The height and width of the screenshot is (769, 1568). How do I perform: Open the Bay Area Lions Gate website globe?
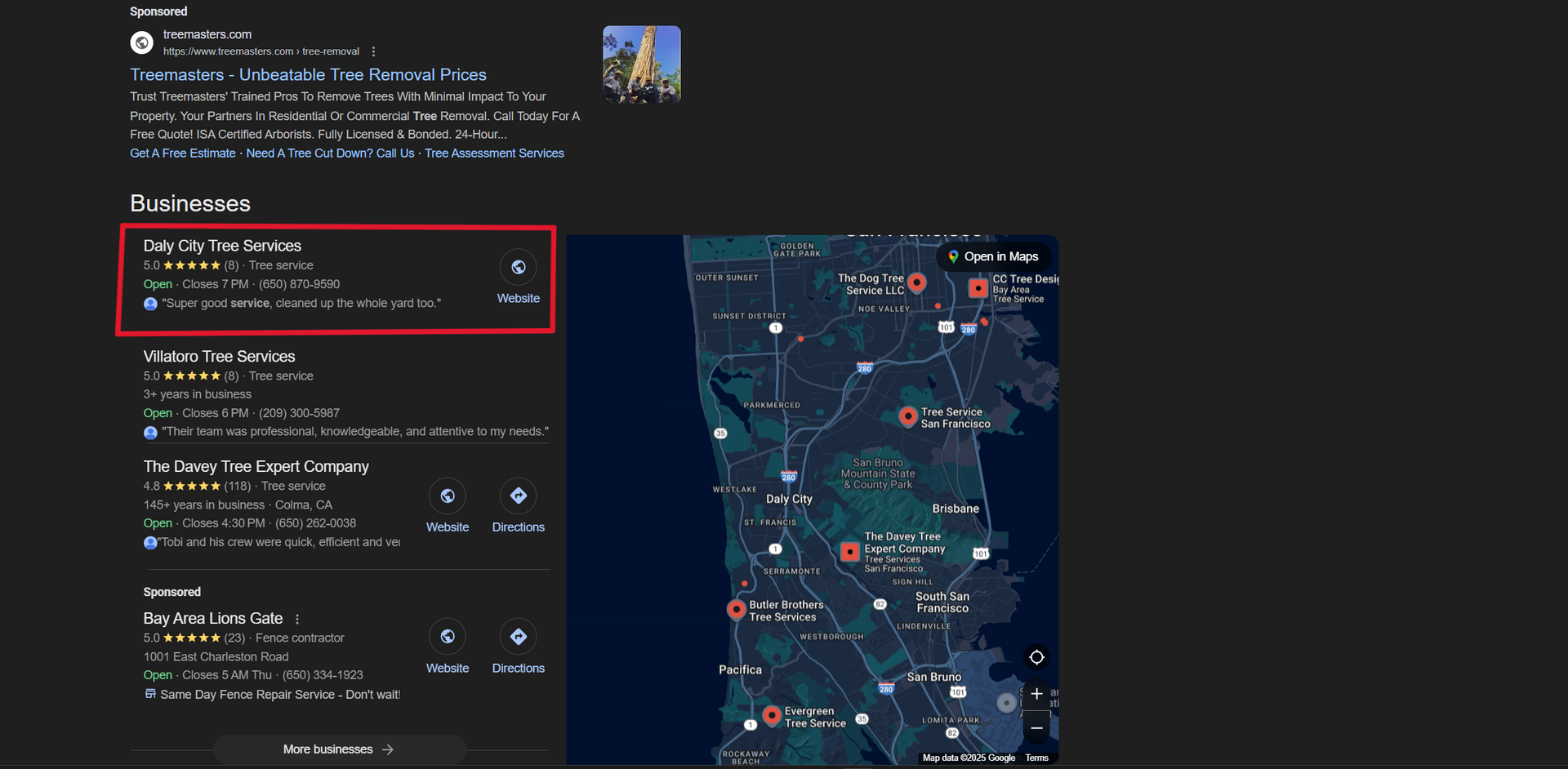click(x=448, y=637)
